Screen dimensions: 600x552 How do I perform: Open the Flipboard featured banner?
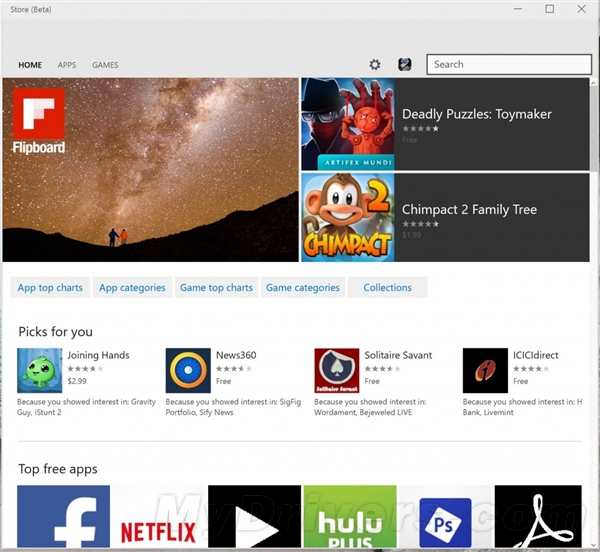150,170
